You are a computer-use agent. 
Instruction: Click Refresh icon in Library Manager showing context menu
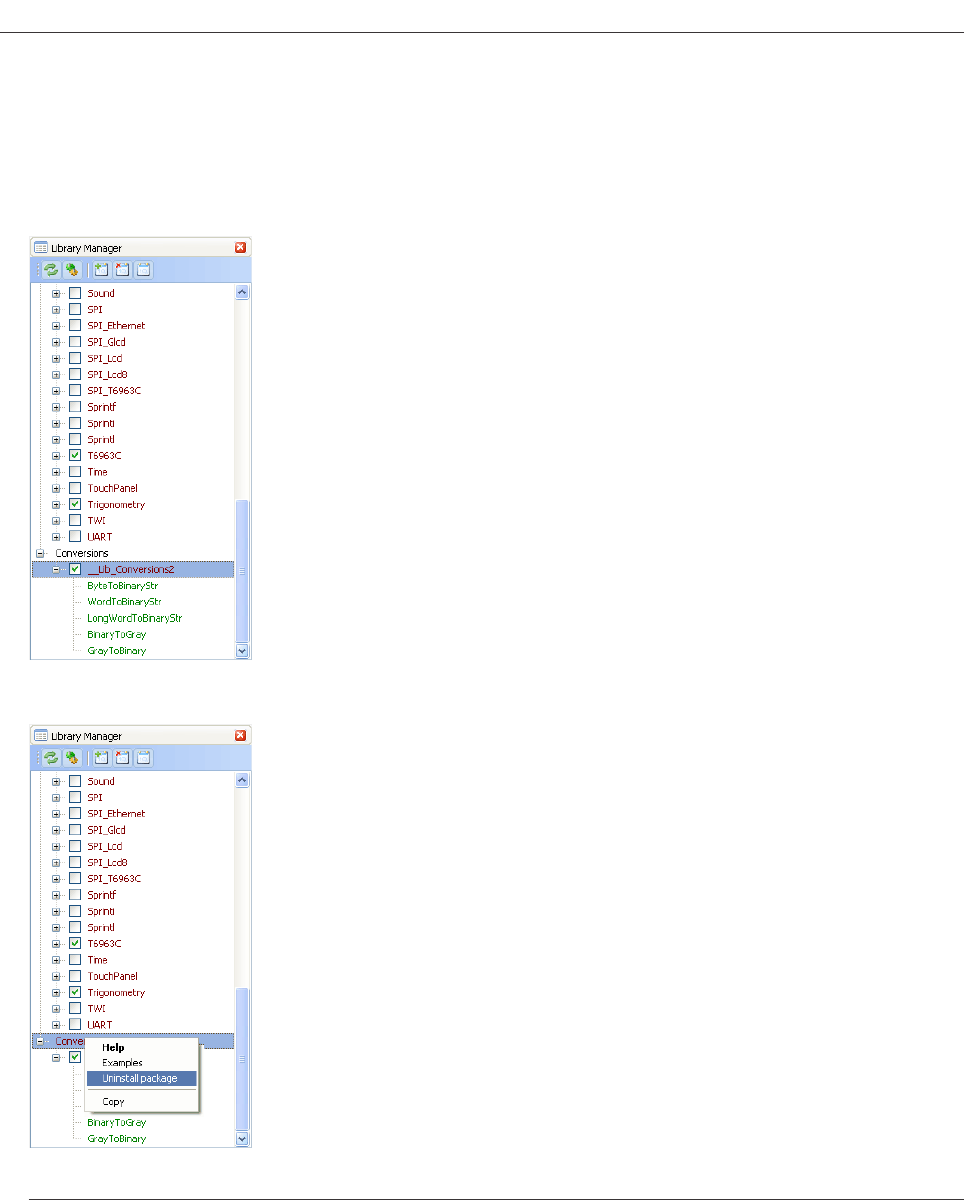point(51,758)
